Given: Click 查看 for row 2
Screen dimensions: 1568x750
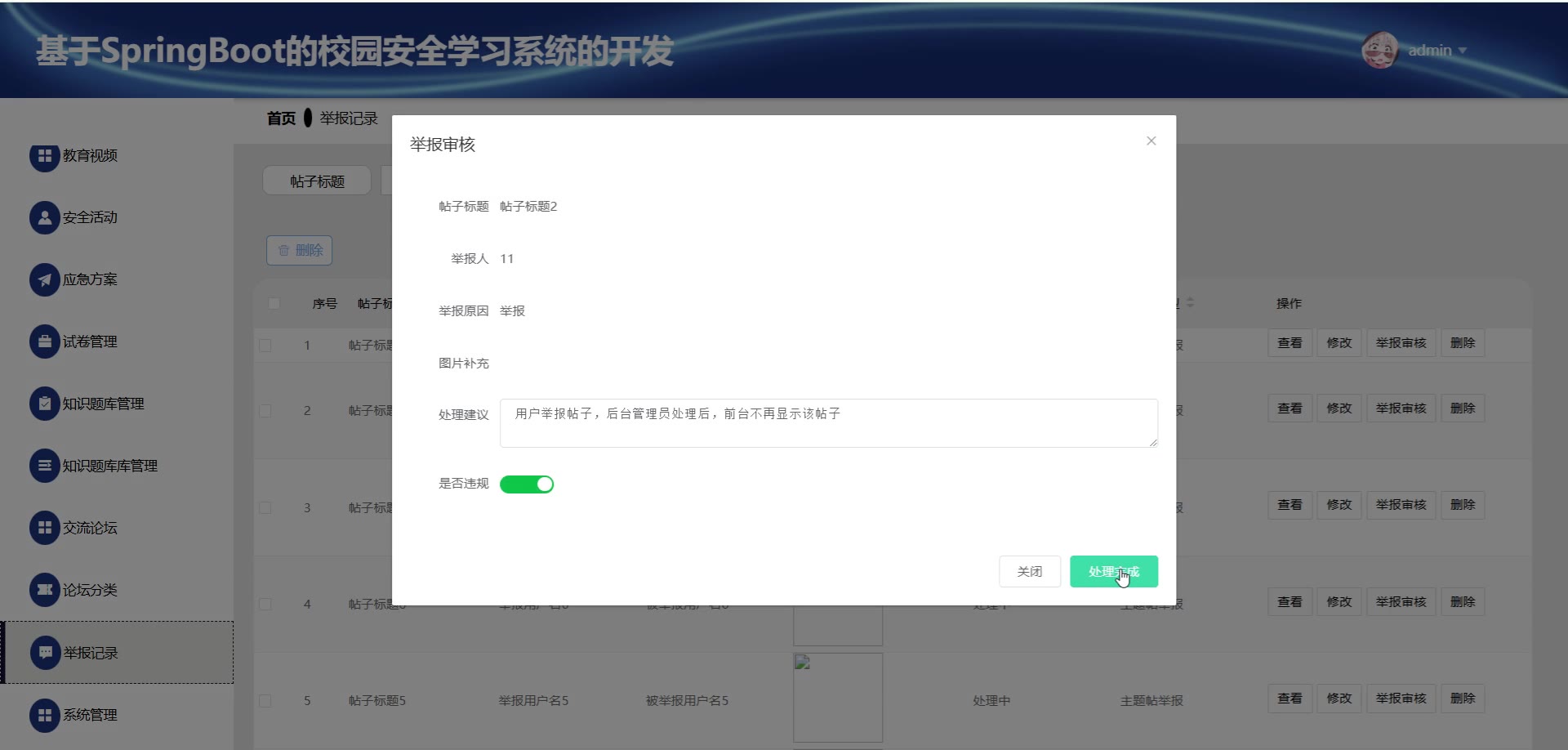Looking at the screenshot, I should point(1290,408).
